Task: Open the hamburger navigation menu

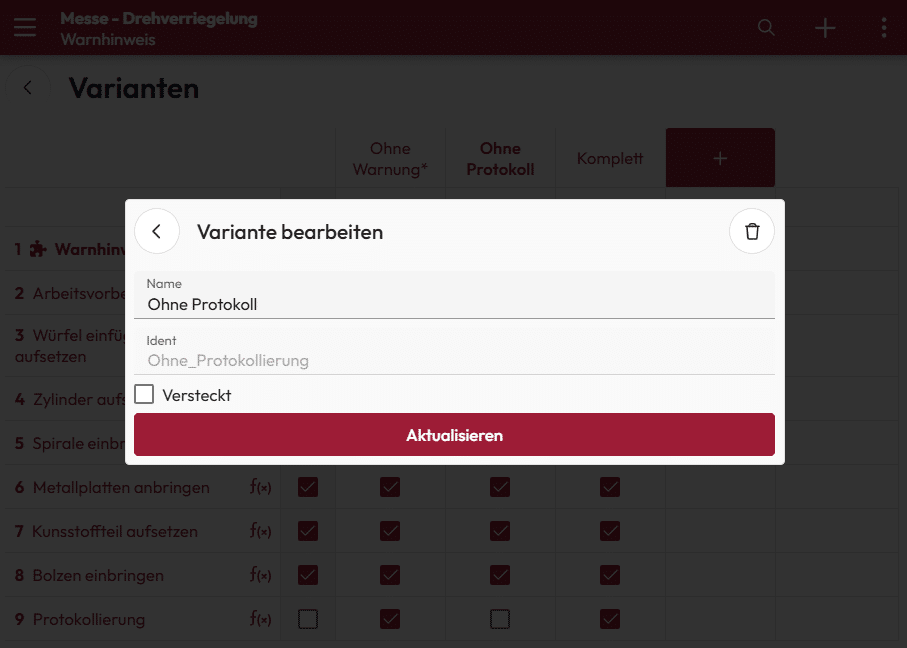Action: [24, 27]
